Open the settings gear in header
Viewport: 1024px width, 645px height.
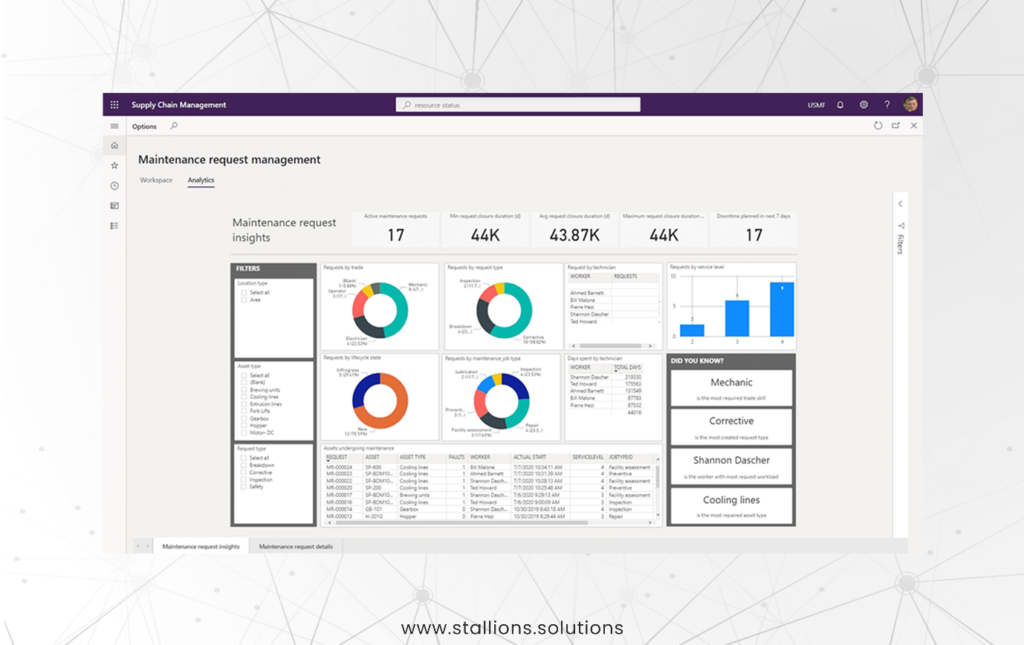tap(863, 104)
